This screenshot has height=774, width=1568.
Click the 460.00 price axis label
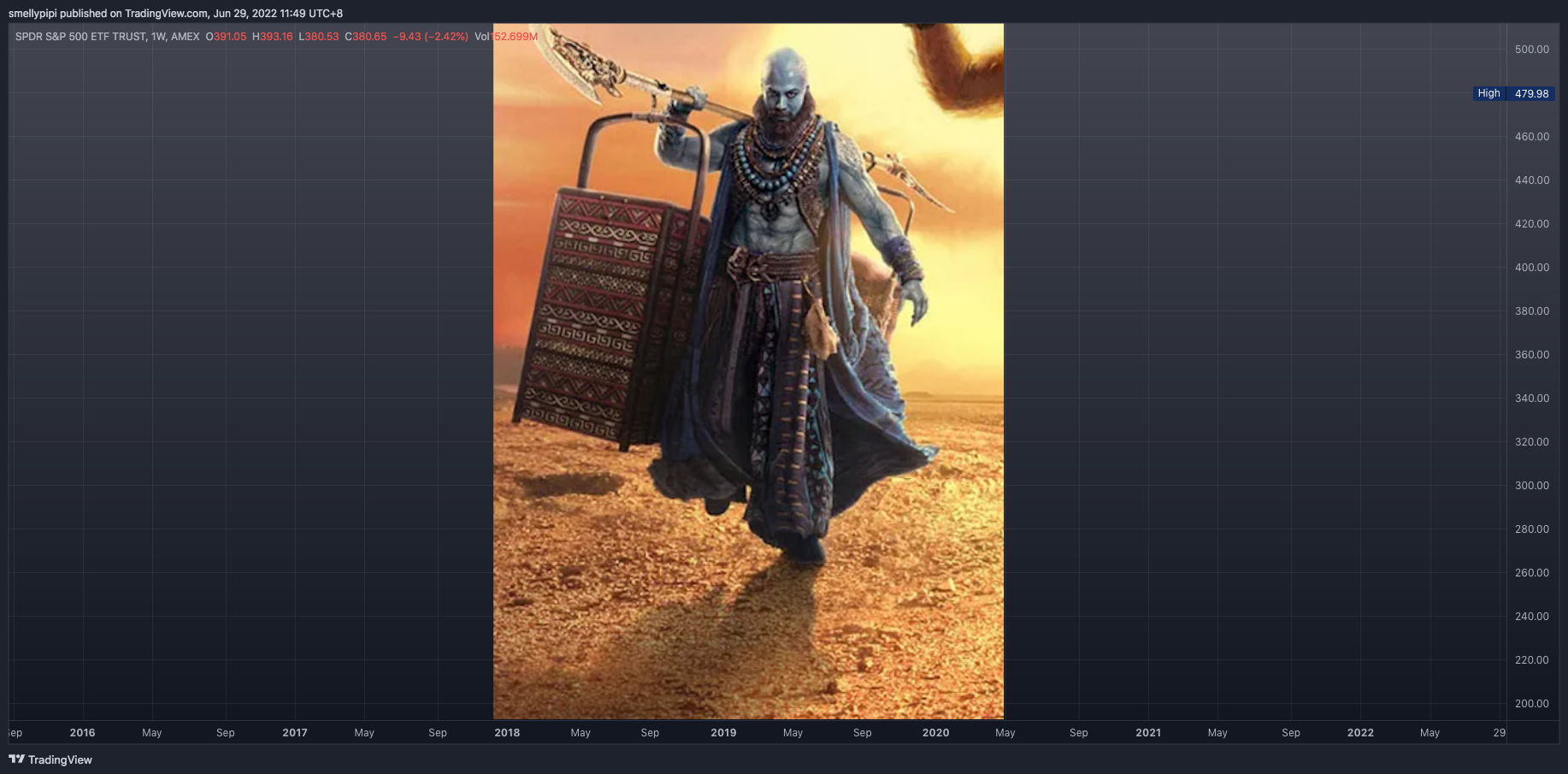click(x=1532, y=137)
